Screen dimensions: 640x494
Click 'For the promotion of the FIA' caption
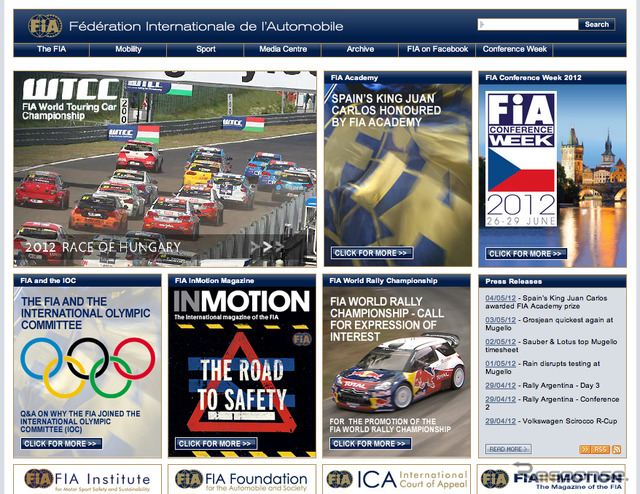[x=390, y=425]
